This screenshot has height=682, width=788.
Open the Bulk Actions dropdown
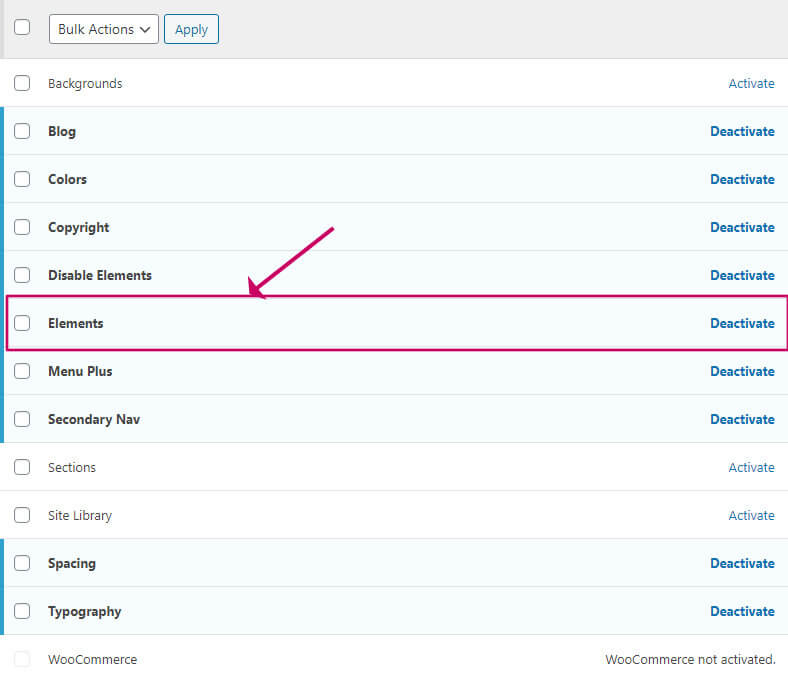click(104, 29)
